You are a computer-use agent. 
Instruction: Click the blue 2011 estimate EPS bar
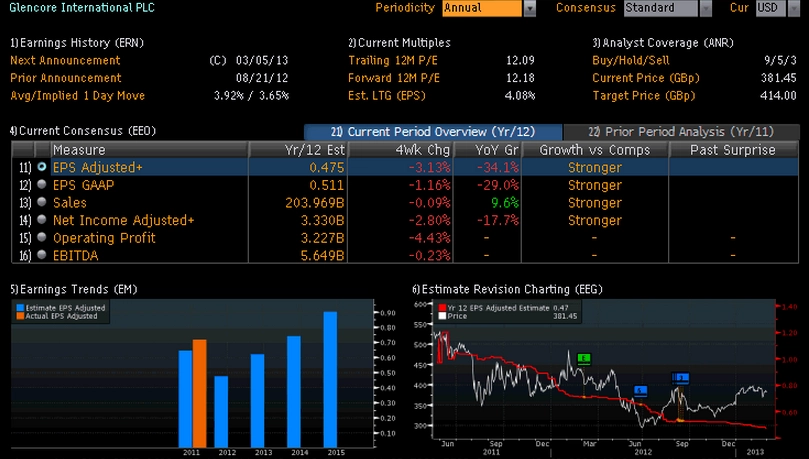[185, 399]
